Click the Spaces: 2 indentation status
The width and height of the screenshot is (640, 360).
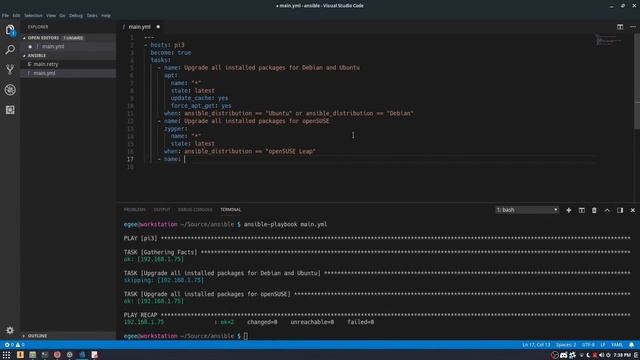pyautogui.click(x=566, y=345)
